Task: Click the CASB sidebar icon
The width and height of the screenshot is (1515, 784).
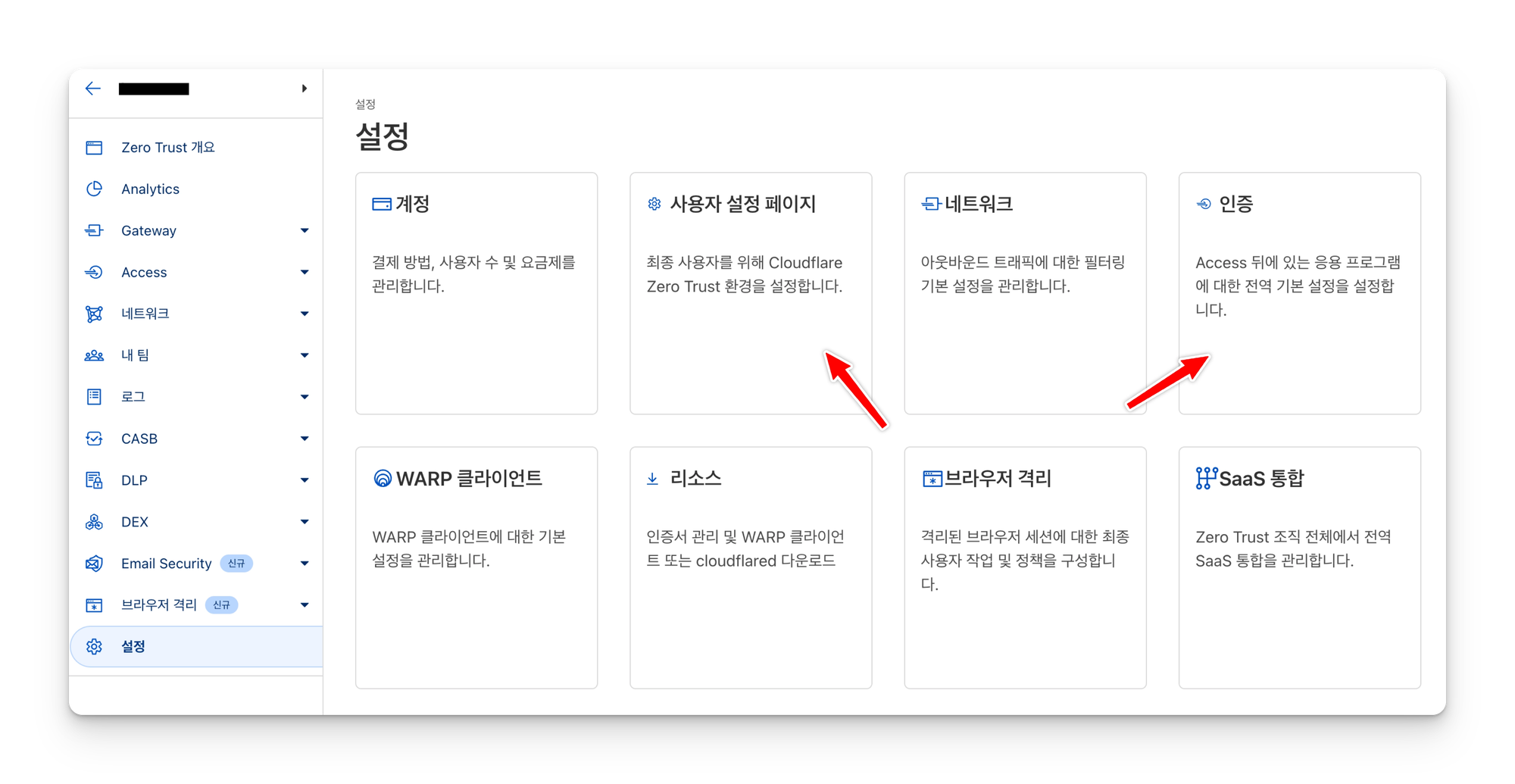Action: (x=94, y=439)
